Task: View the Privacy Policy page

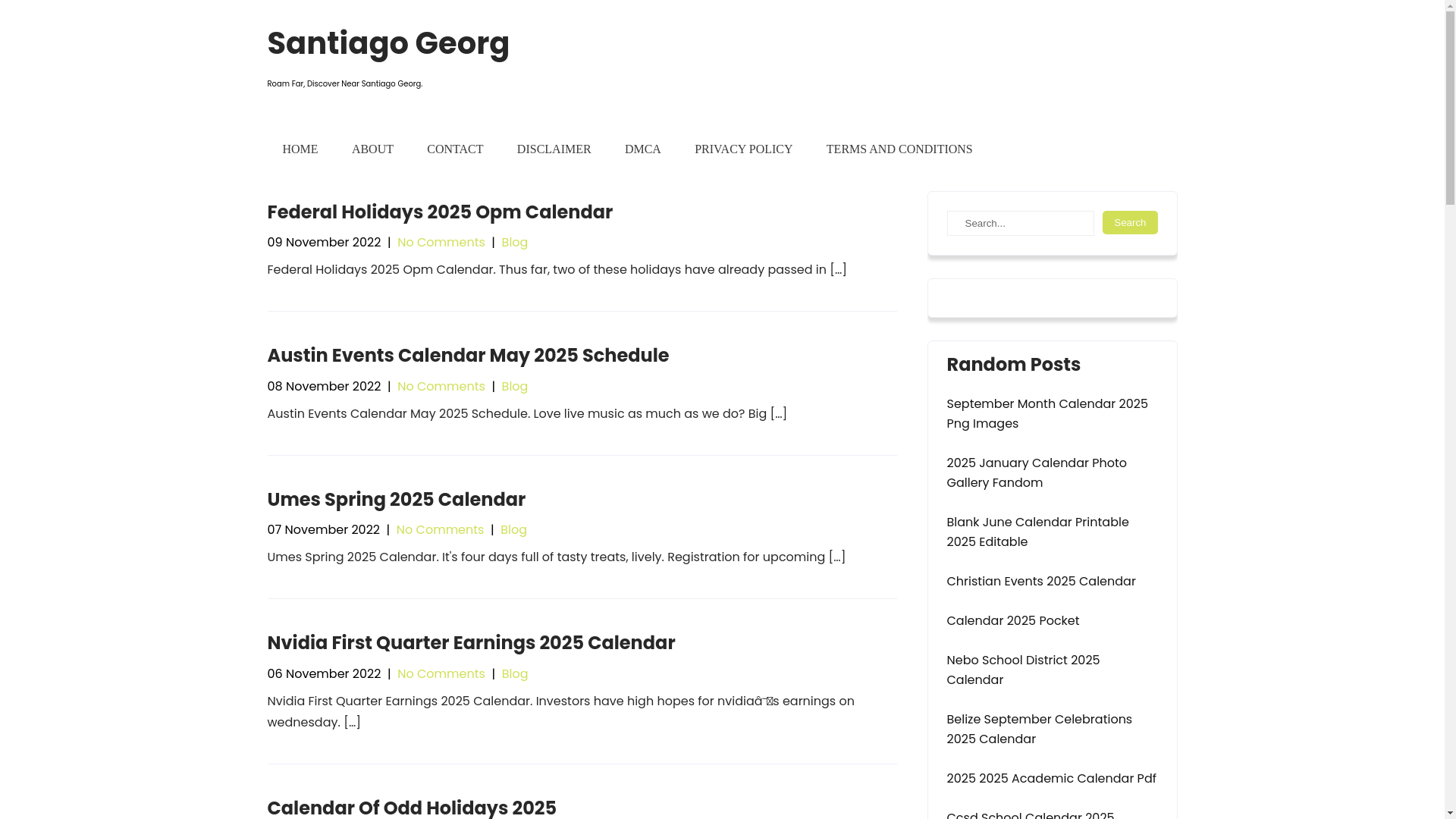Action: 743,149
